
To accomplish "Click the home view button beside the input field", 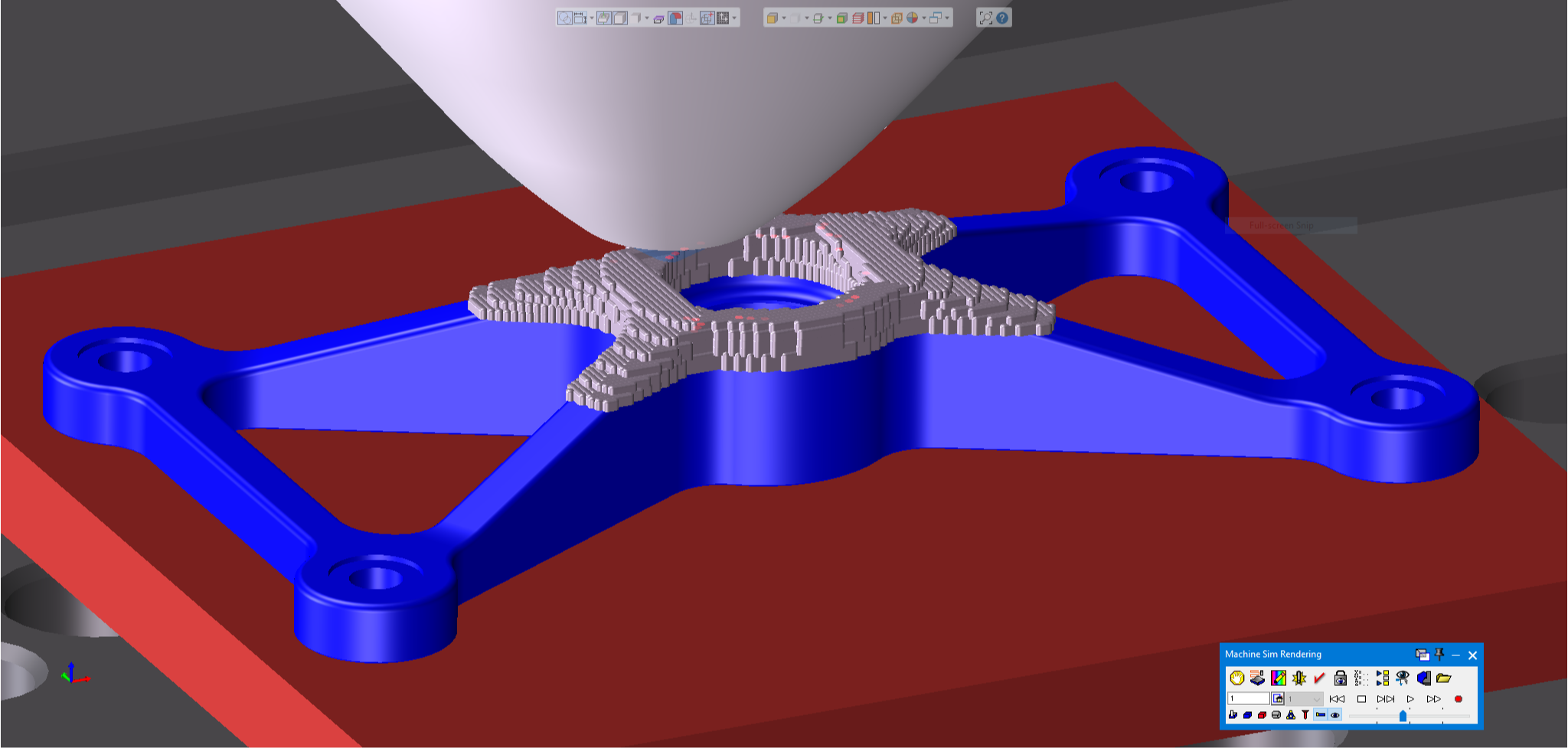I will click(1278, 698).
